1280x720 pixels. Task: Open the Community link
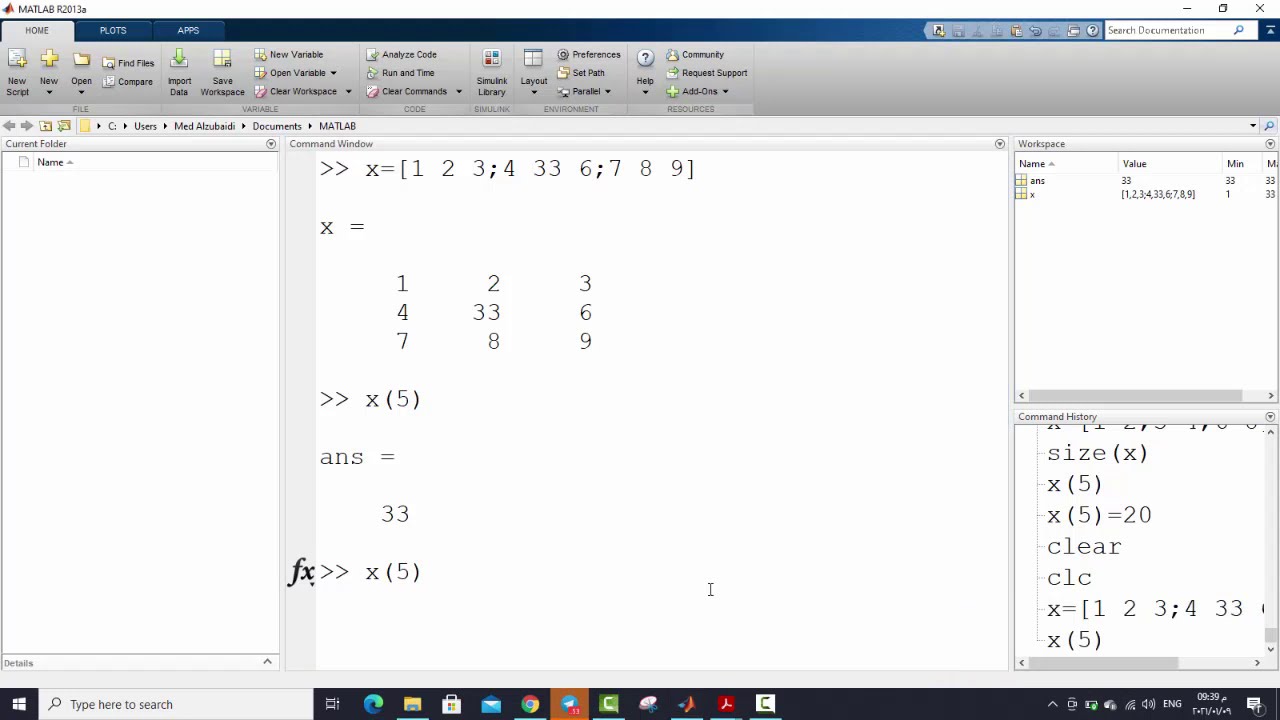tap(695, 55)
